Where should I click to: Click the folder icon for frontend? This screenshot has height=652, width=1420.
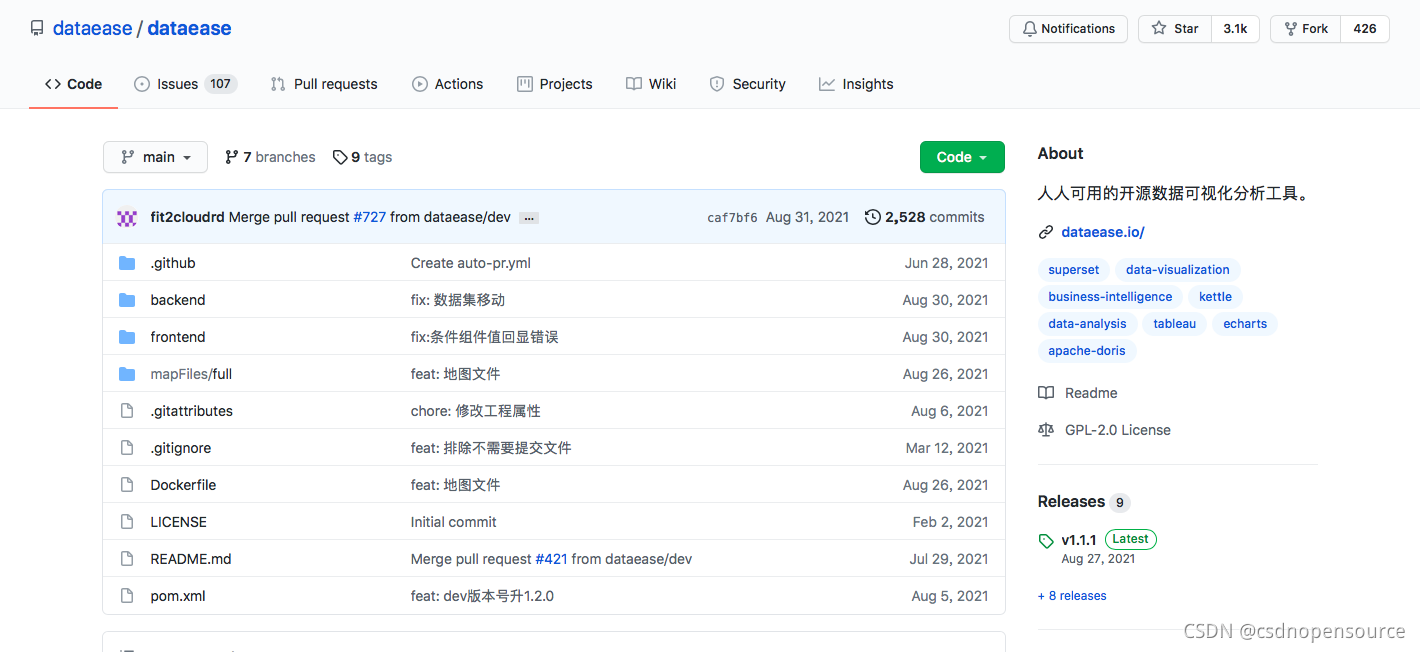(x=127, y=337)
